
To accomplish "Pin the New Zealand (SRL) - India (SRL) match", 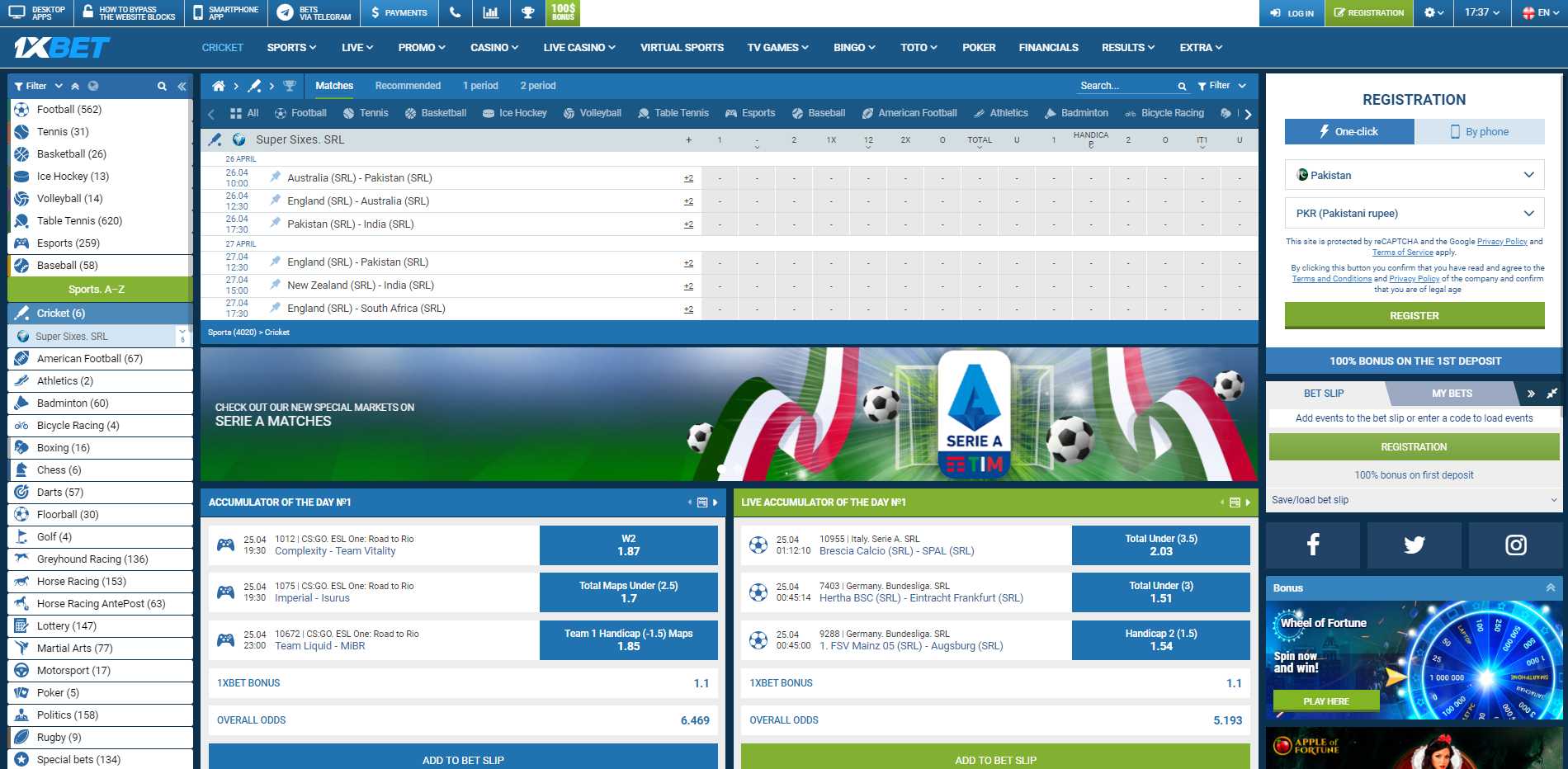I will (276, 284).
